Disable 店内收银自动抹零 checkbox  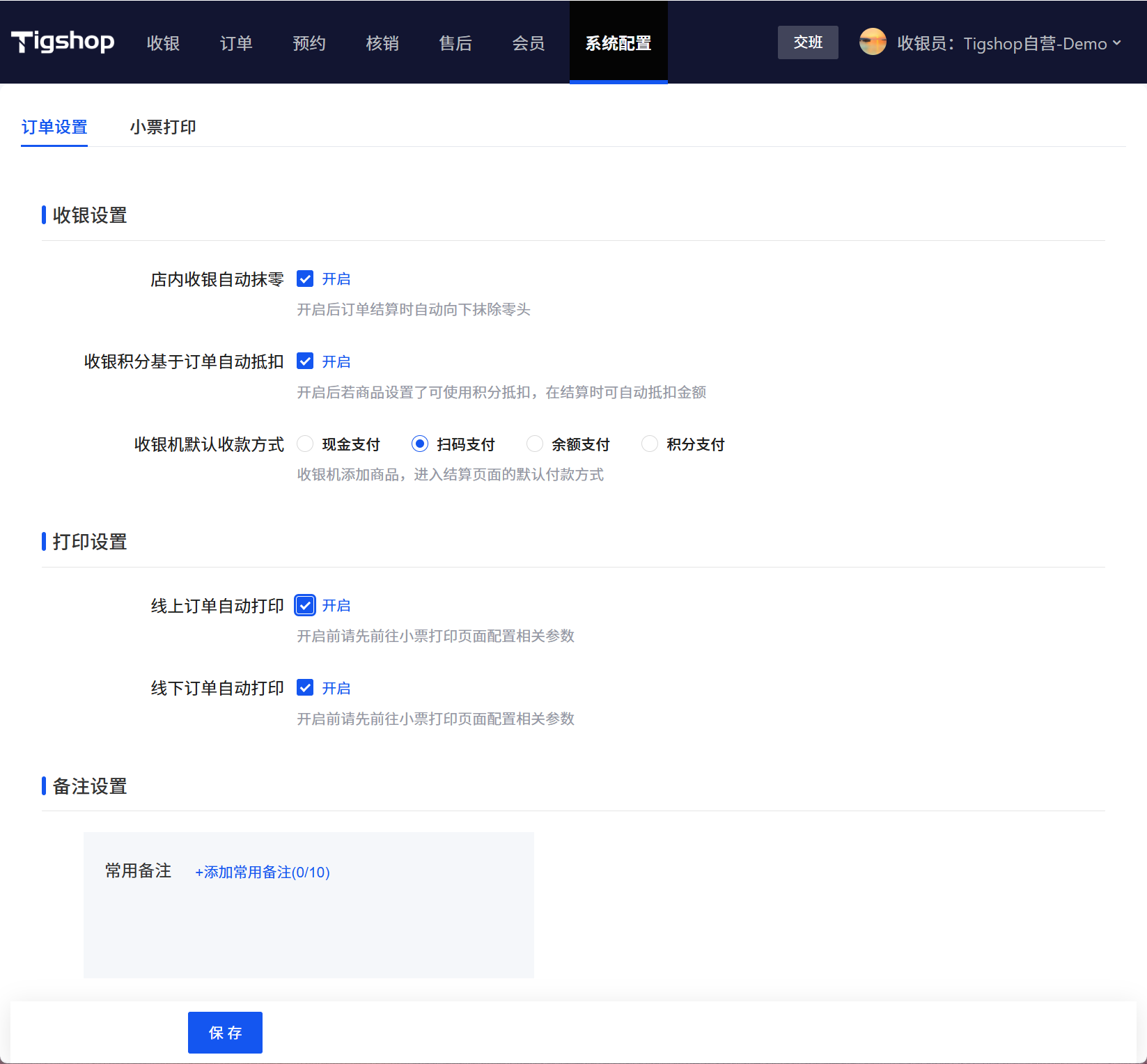coord(305,279)
